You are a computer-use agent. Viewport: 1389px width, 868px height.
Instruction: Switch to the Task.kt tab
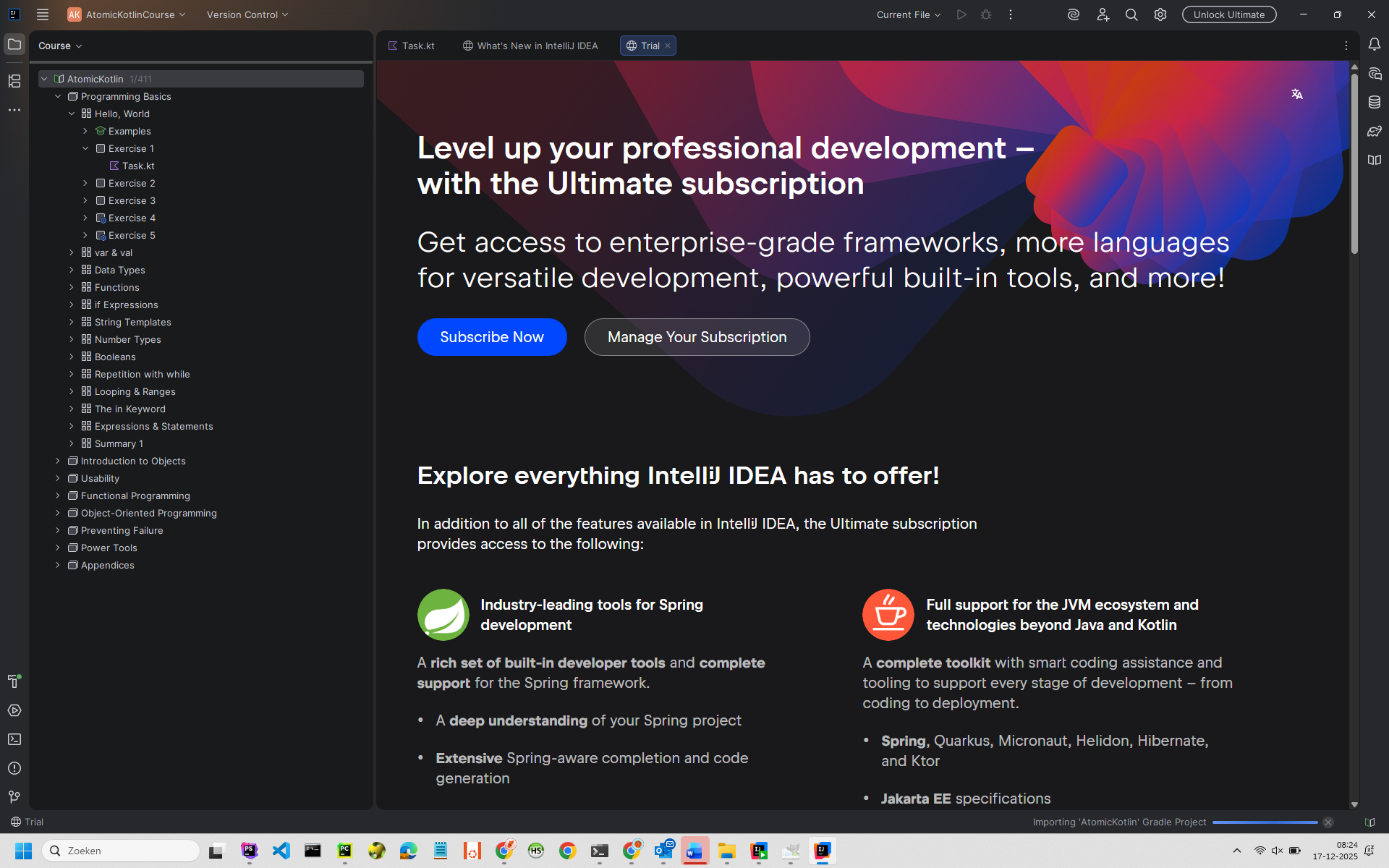coord(412,46)
